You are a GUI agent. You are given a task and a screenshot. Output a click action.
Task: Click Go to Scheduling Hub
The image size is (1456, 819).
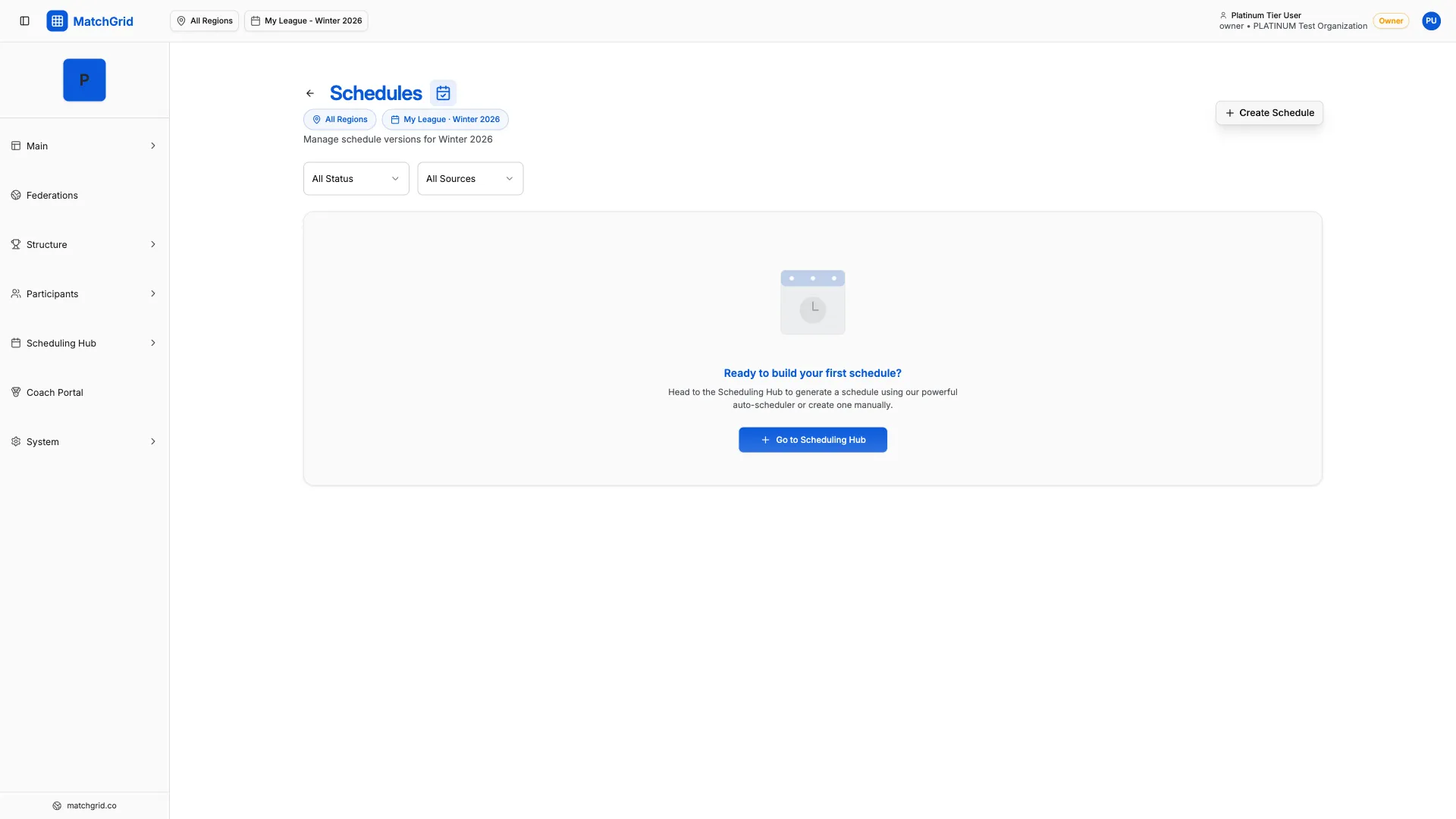[812, 440]
